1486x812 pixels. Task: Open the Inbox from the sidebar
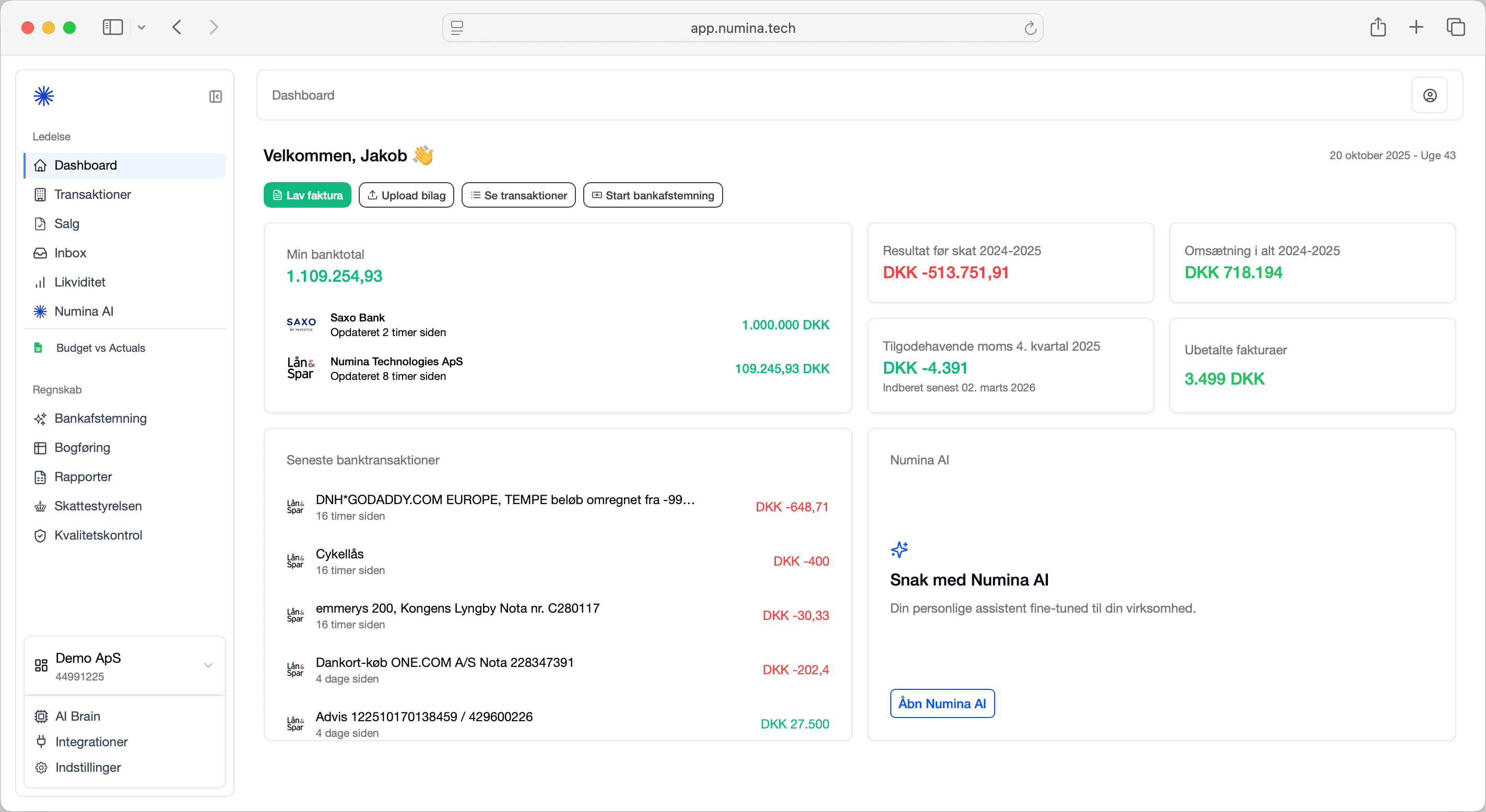tap(70, 253)
